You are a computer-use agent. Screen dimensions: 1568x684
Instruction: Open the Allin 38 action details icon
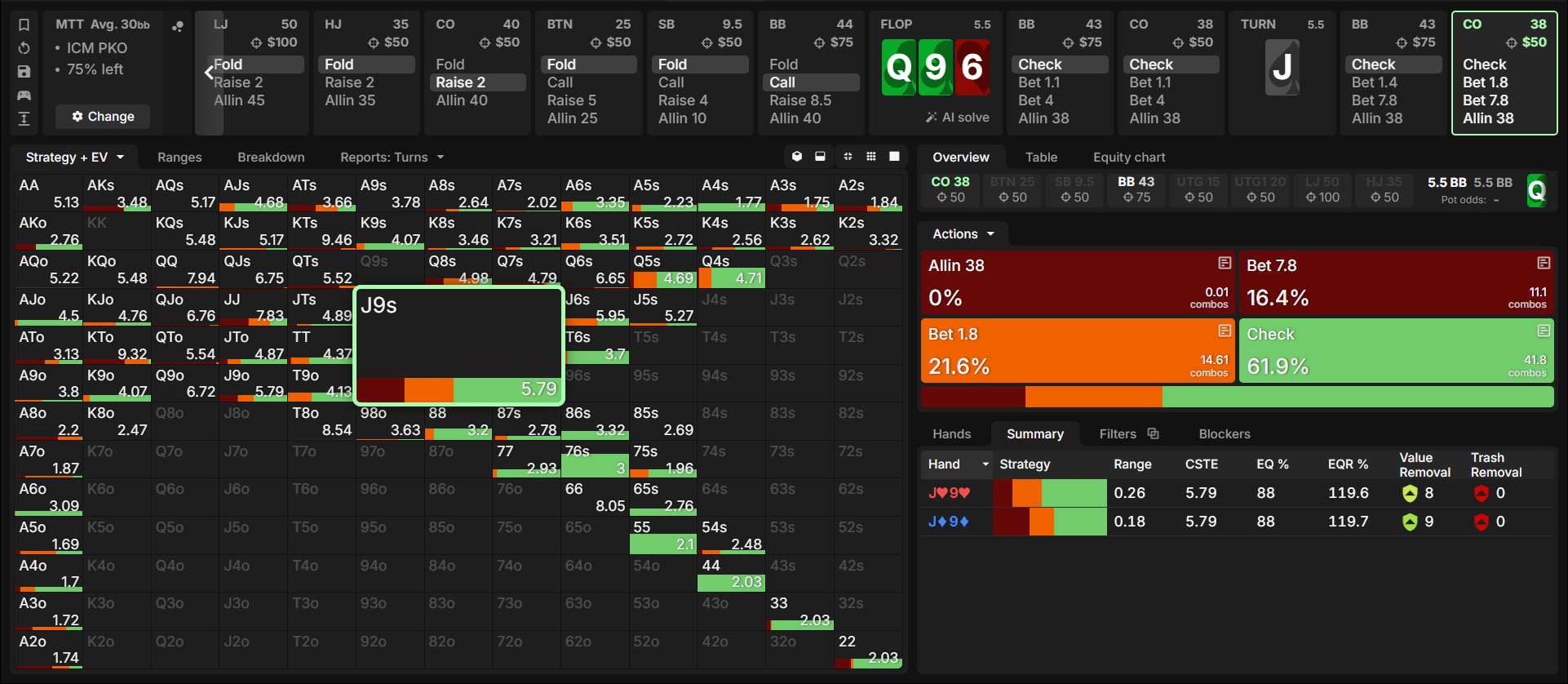1225,263
